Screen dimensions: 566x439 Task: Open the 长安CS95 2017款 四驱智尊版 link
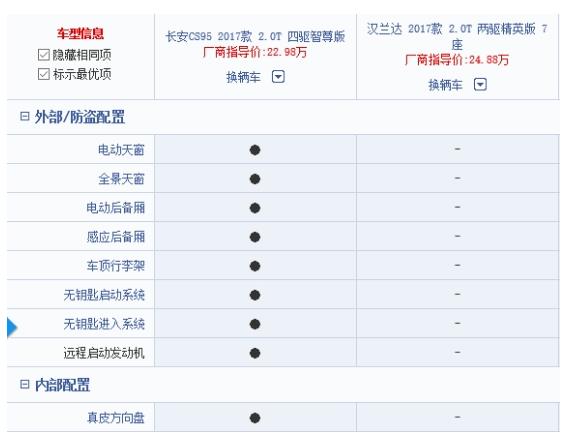[255, 36]
